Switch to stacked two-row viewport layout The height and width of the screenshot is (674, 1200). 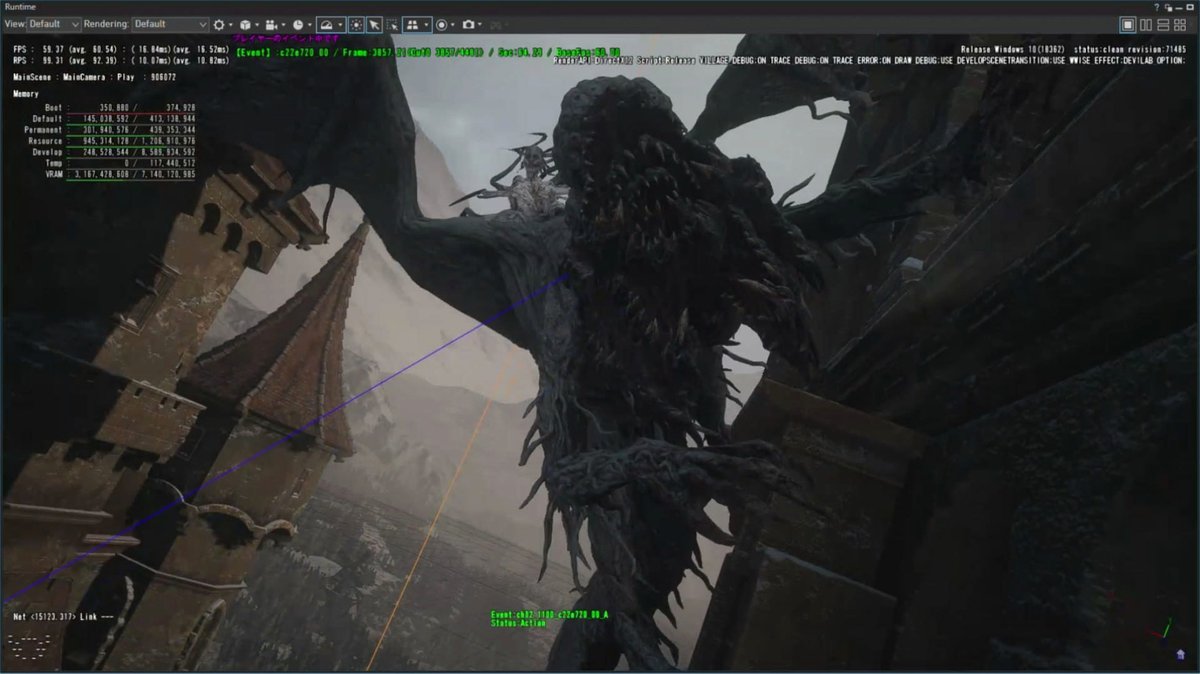1164,24
